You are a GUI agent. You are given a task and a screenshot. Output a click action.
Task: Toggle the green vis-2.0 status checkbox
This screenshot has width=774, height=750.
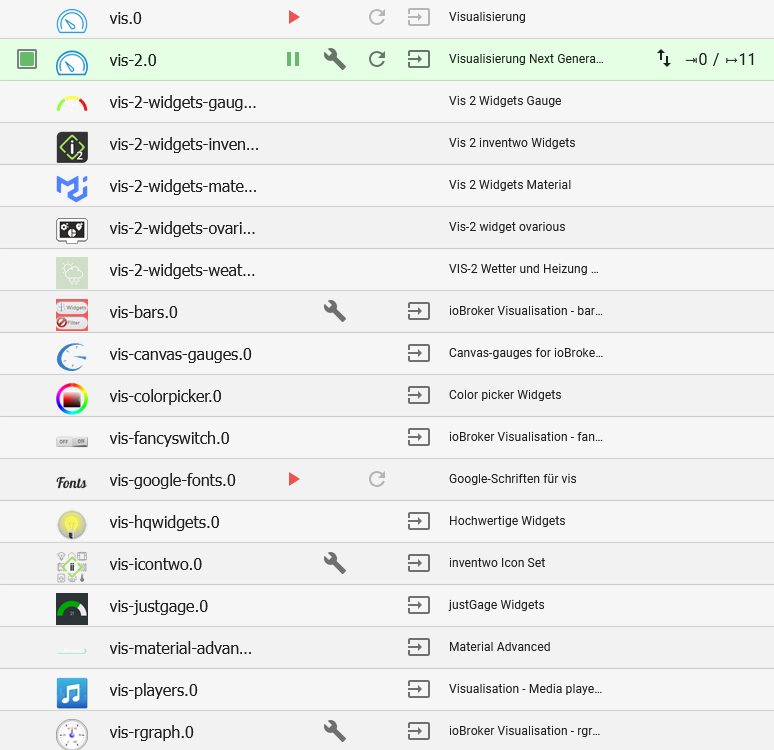tap(27, 59)
